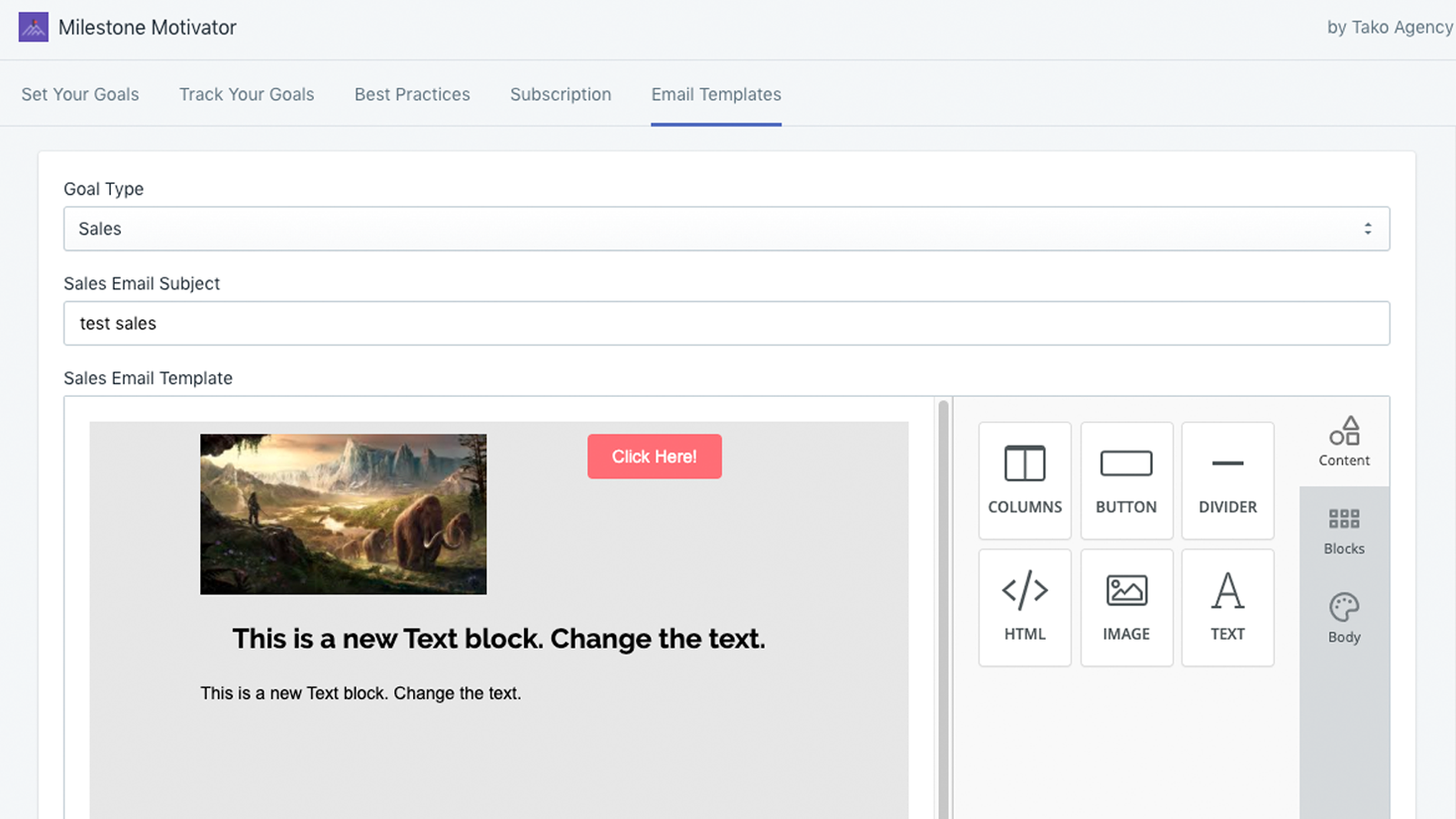The image size is (1456, 819).
Task: Add a Button block to the email
Action: click(1127, 480)
